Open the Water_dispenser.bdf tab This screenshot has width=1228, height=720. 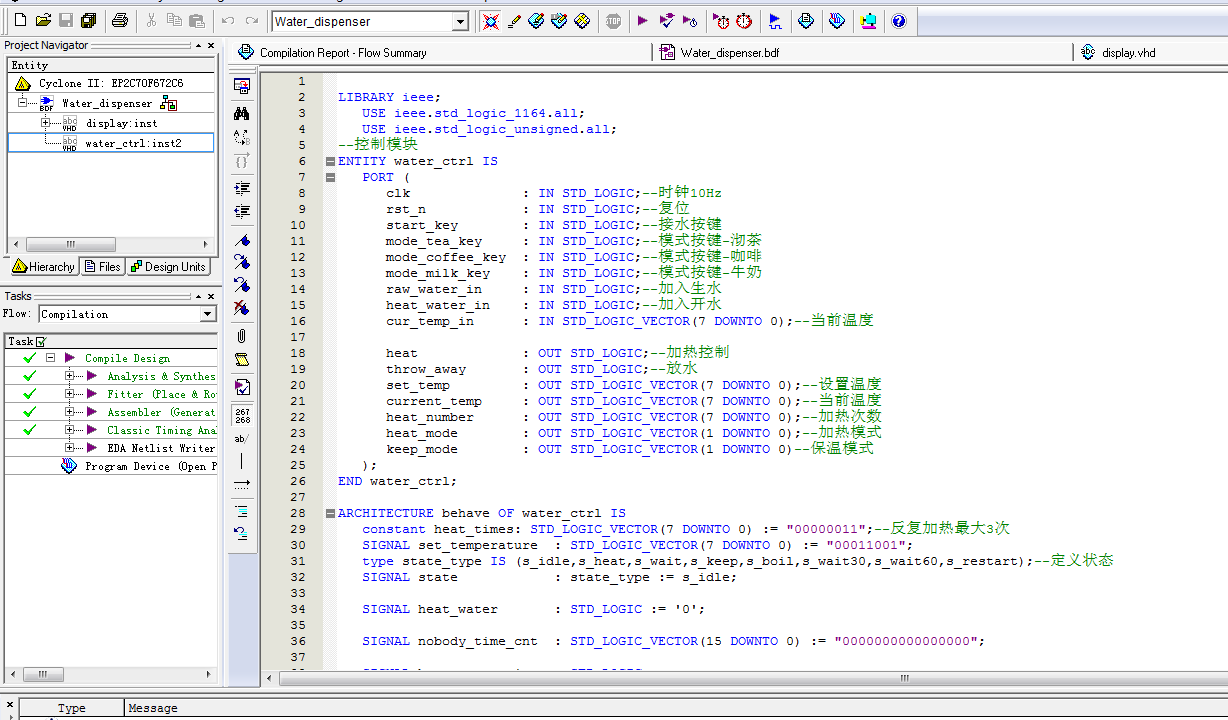tap(729, 53)
